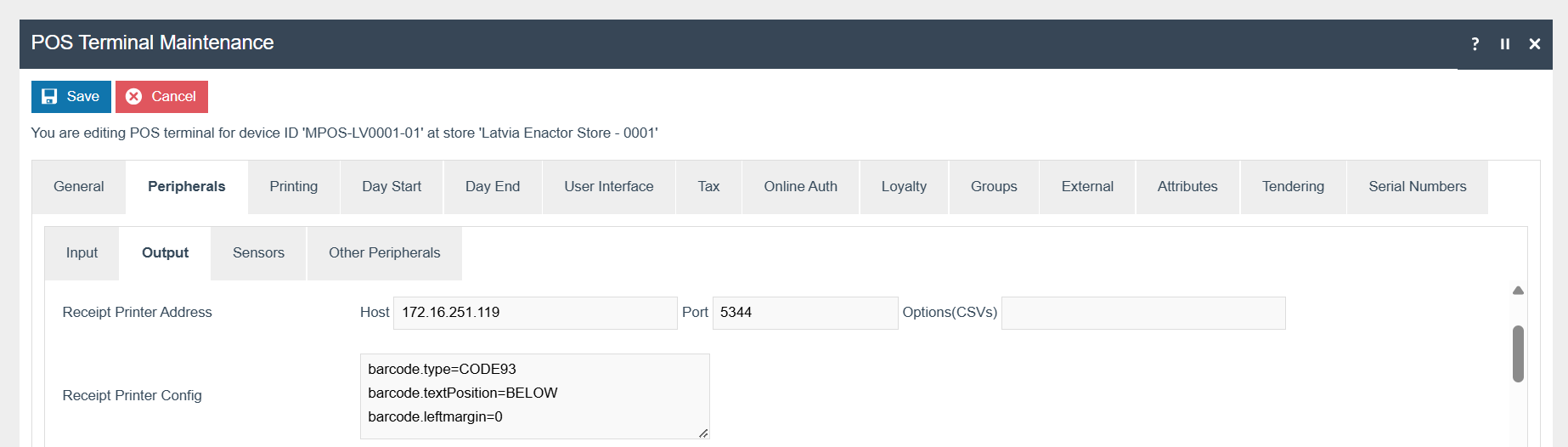Go to the Day Start tab
Viewport: 1568px width, 447px height.
point(391,187)
